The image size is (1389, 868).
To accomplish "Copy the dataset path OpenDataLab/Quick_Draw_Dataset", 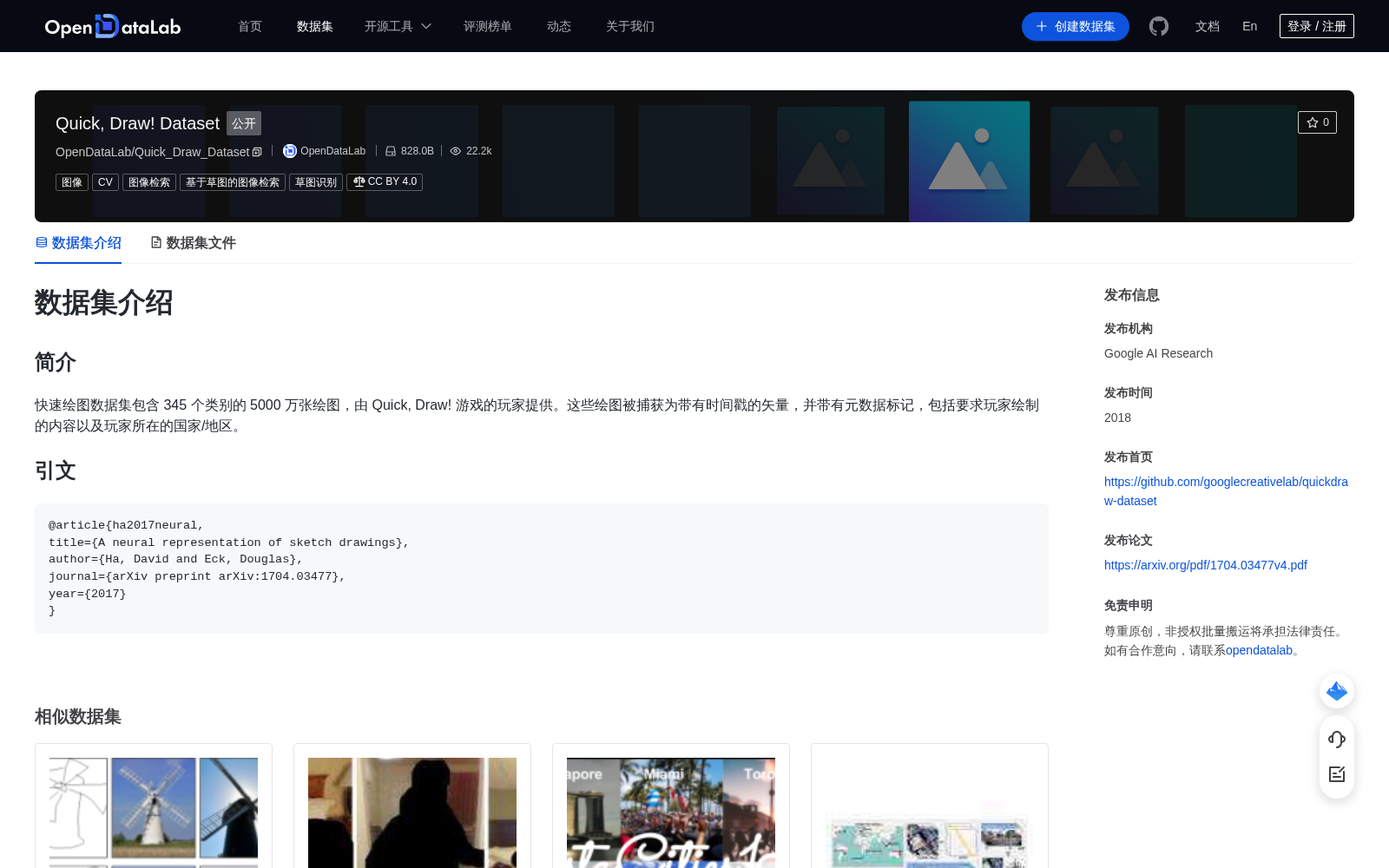I will click(257, 152).
